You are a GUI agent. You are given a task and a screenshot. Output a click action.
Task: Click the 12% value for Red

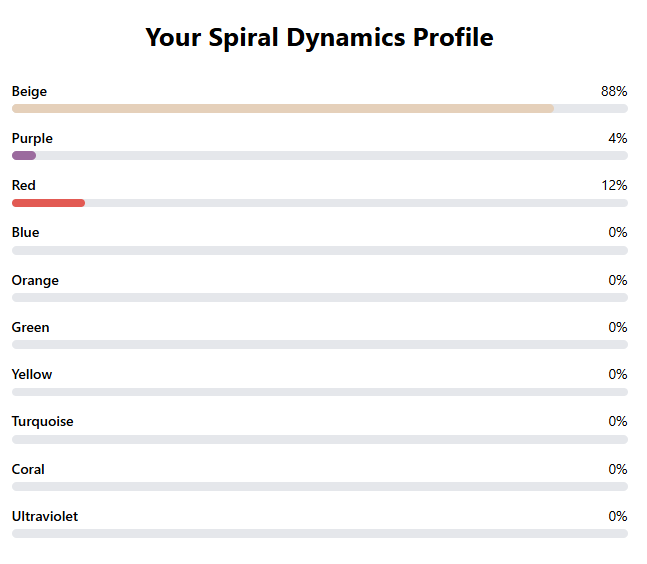[x=614, y=185]
